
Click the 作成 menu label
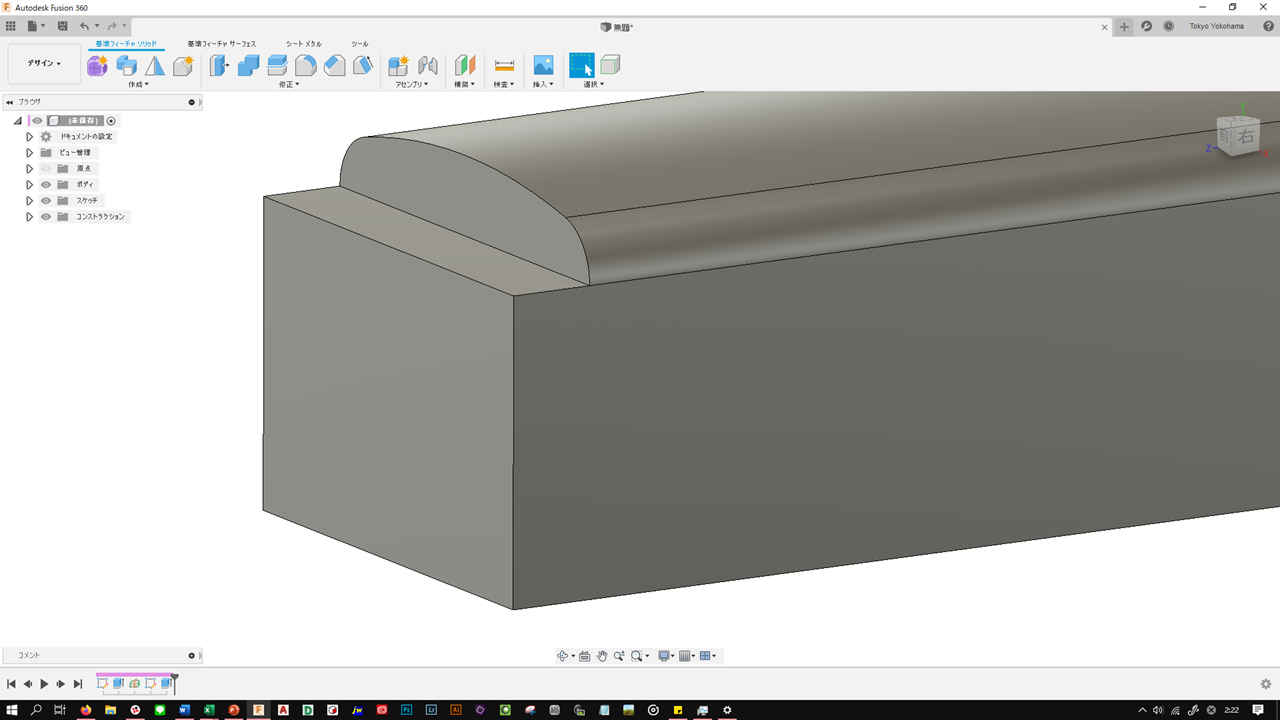[x=138, y=85]
